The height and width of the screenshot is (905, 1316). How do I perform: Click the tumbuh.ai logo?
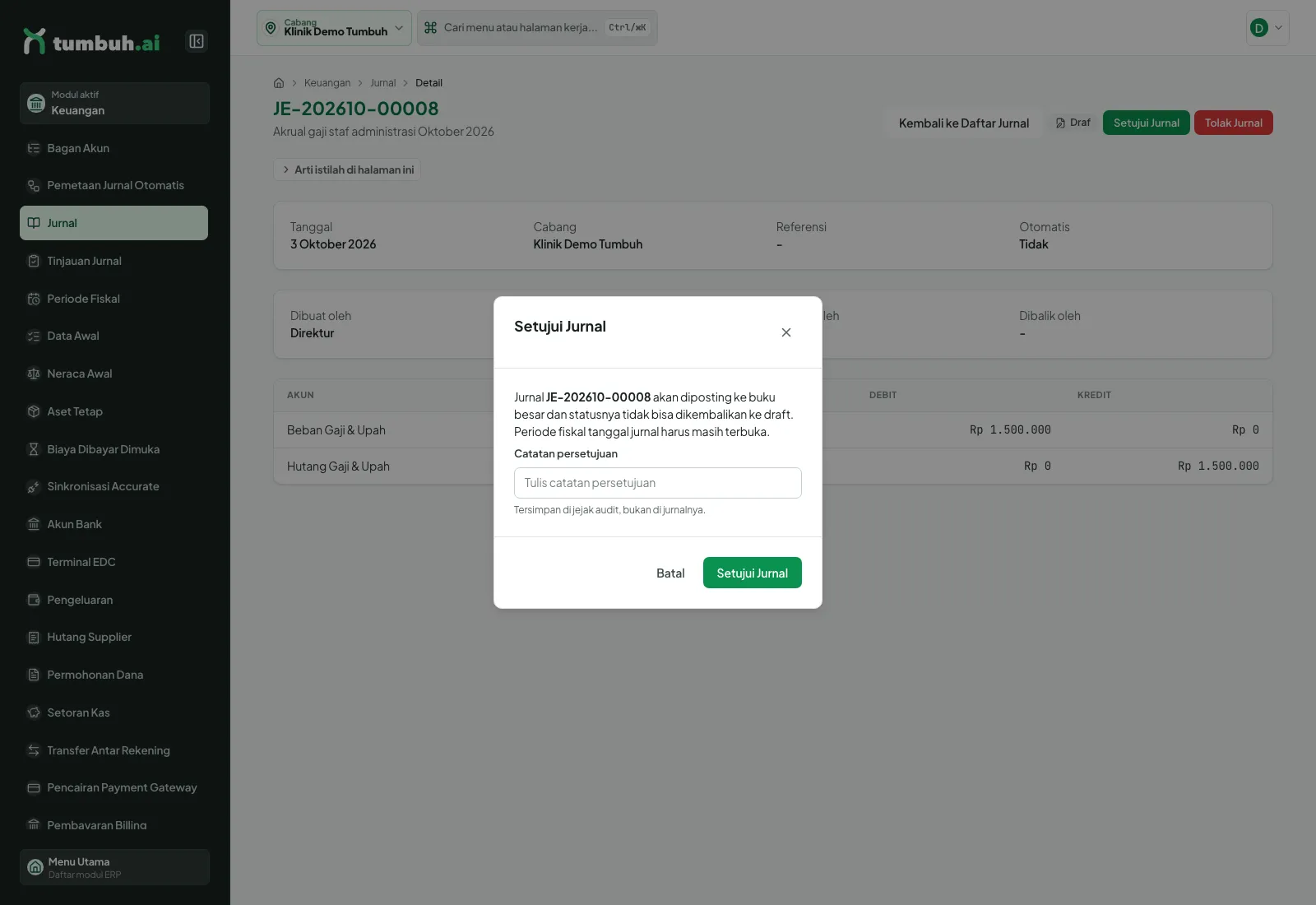click(x=91, y=41)
